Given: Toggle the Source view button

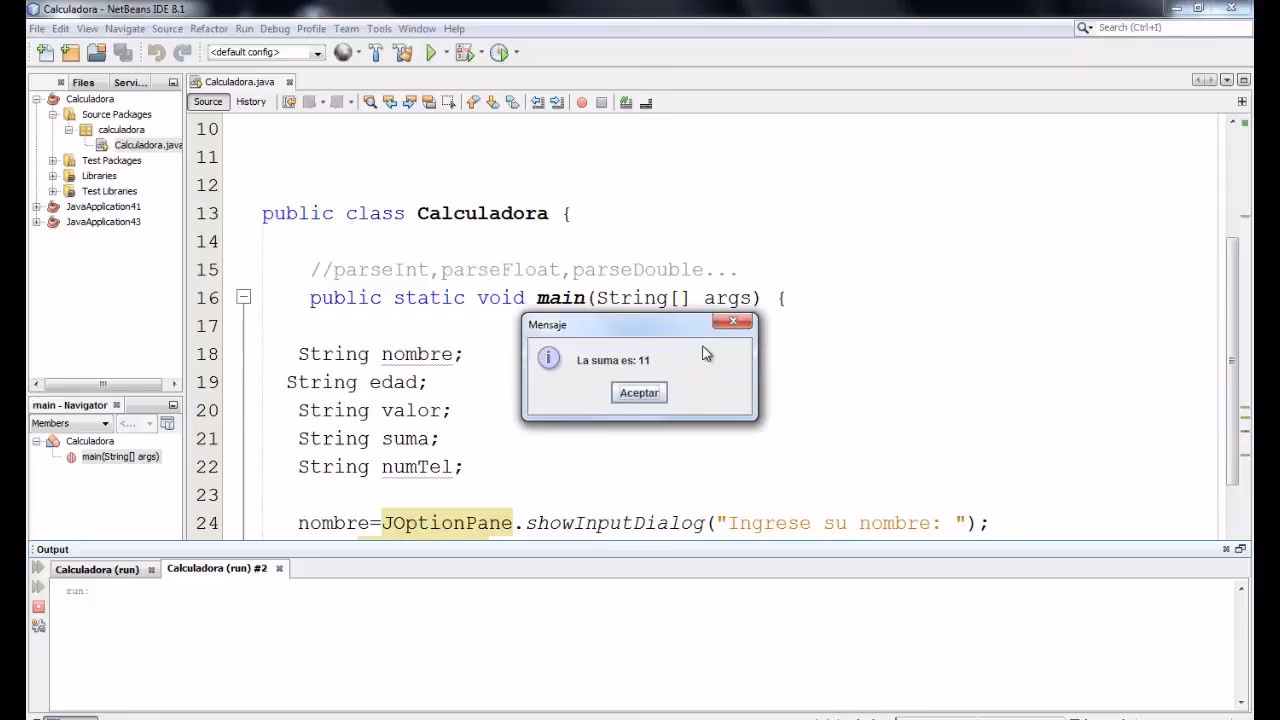Looking at the screenshot, I should 208,102.
